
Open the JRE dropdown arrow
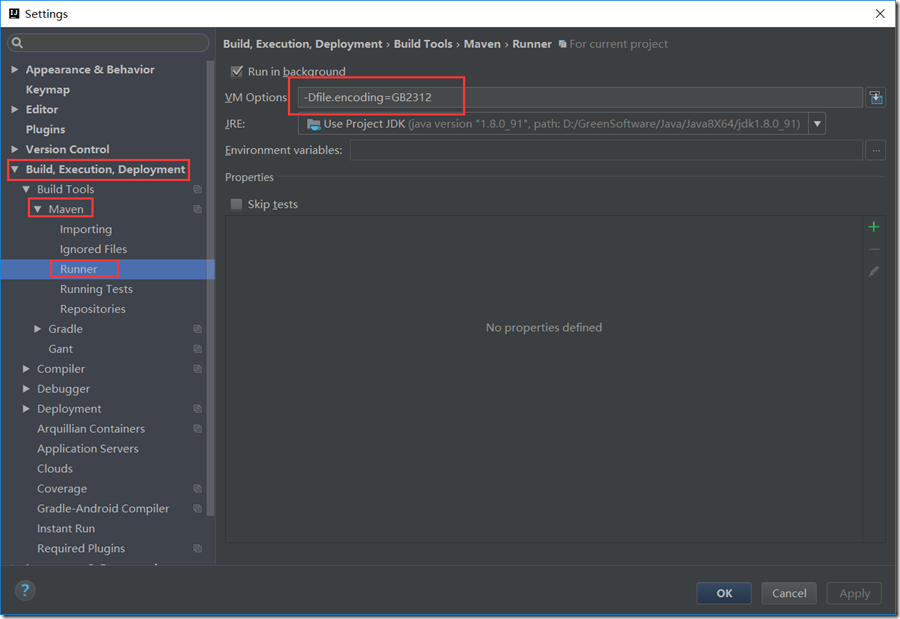[817, 123]
